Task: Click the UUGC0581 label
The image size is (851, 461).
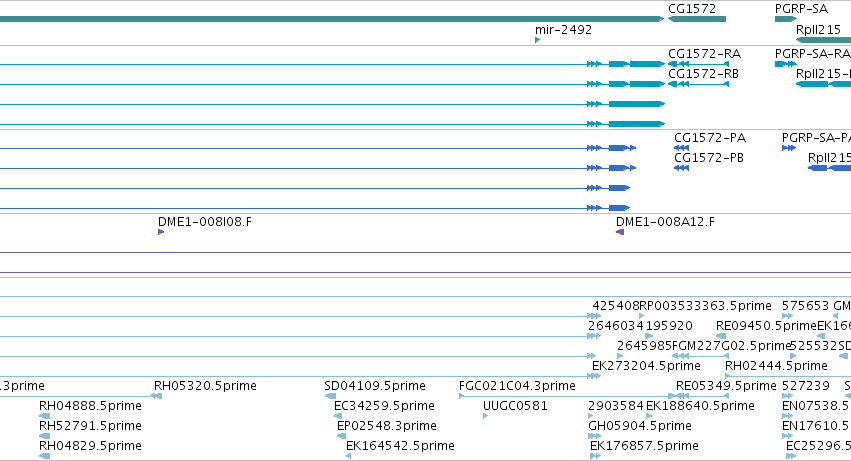Action: pos(515,406)
